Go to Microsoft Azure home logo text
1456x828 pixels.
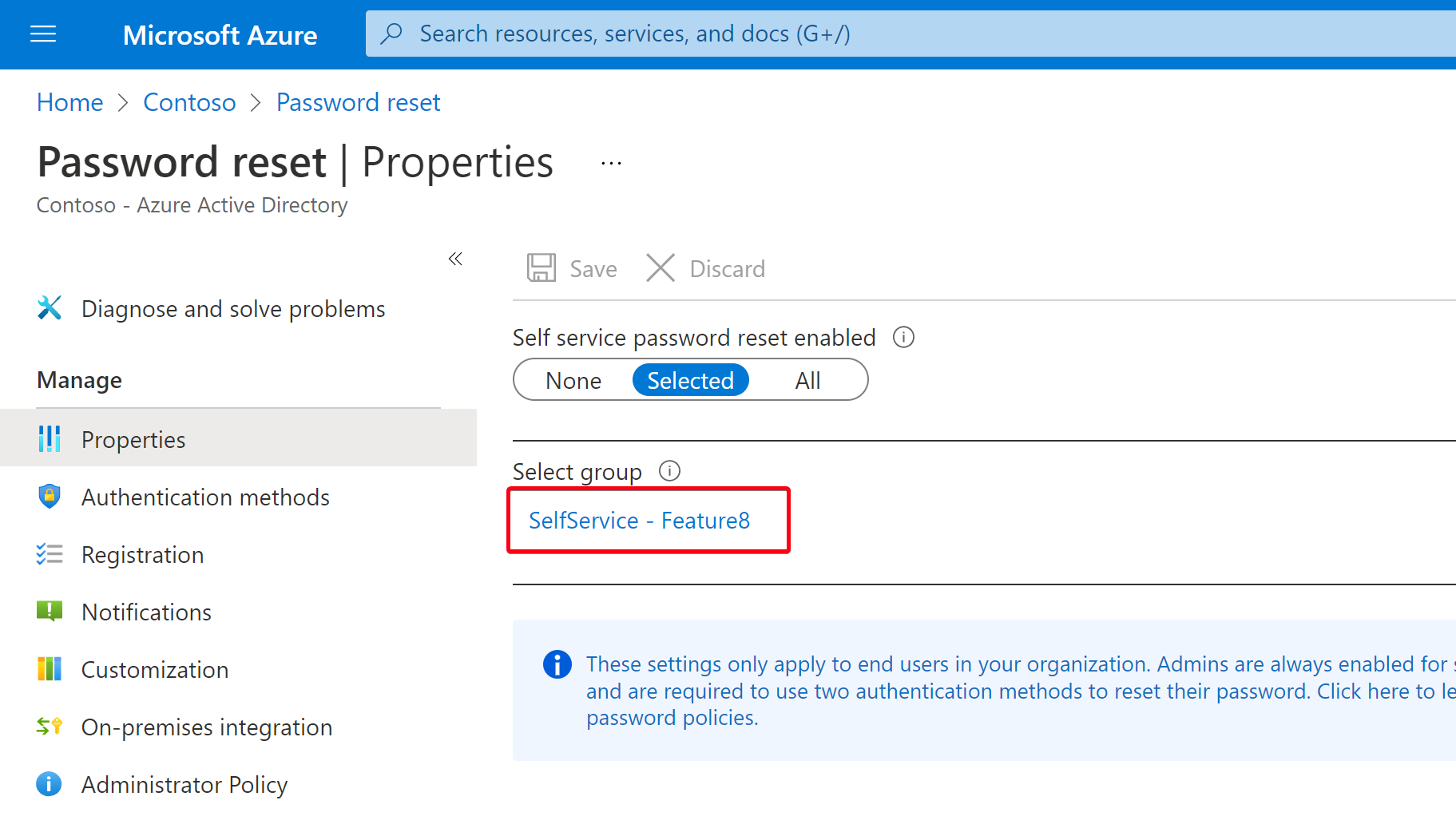(220, 35)
